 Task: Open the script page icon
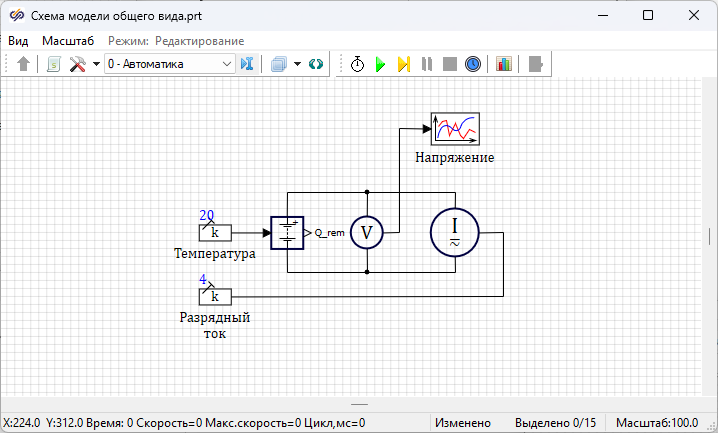click(x=53, y=64)
